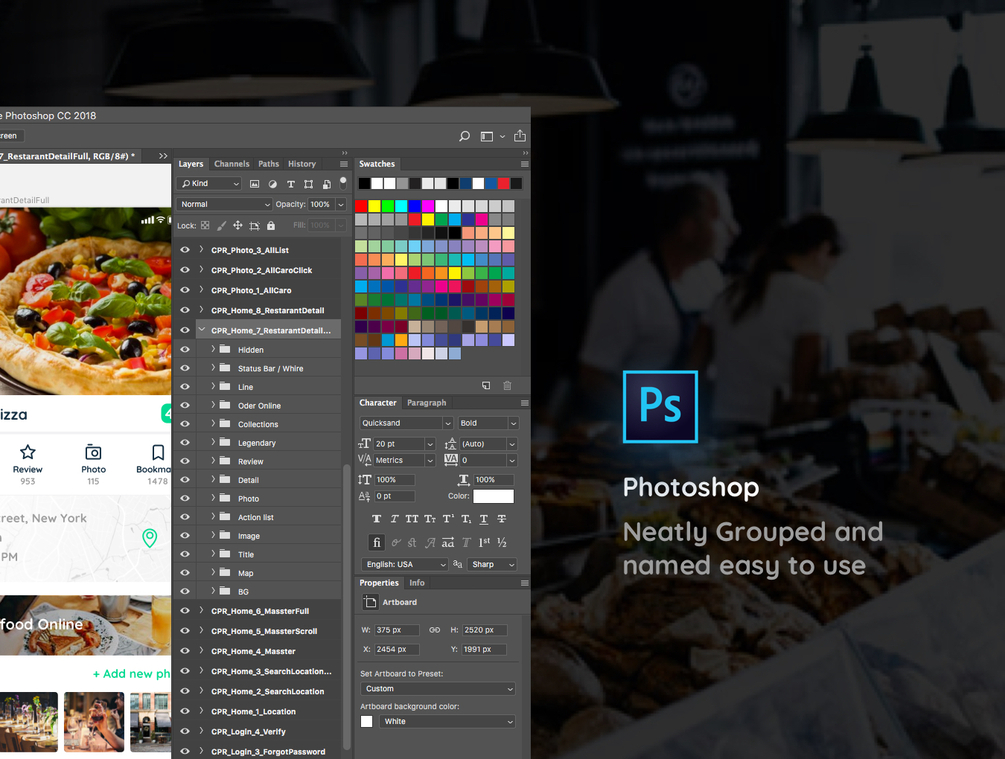Screen dimensions: 1005x759
Task: Click lock position move icon
Action: [x=238, y=225]
